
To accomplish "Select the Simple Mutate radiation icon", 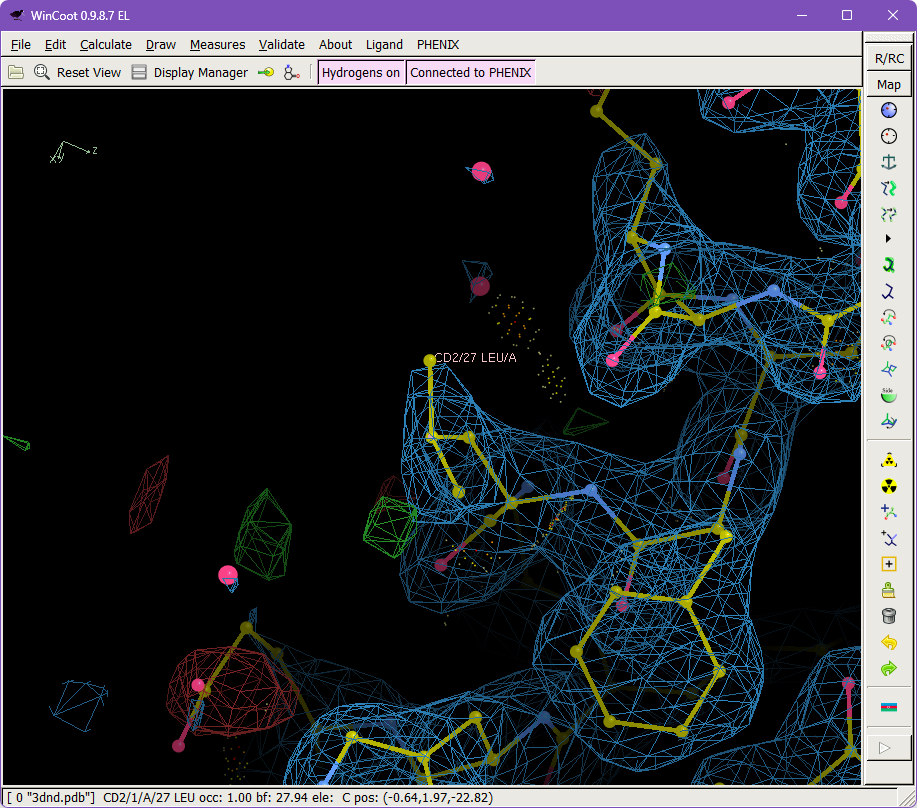I will pyautogui.click(x=888, y=487).
